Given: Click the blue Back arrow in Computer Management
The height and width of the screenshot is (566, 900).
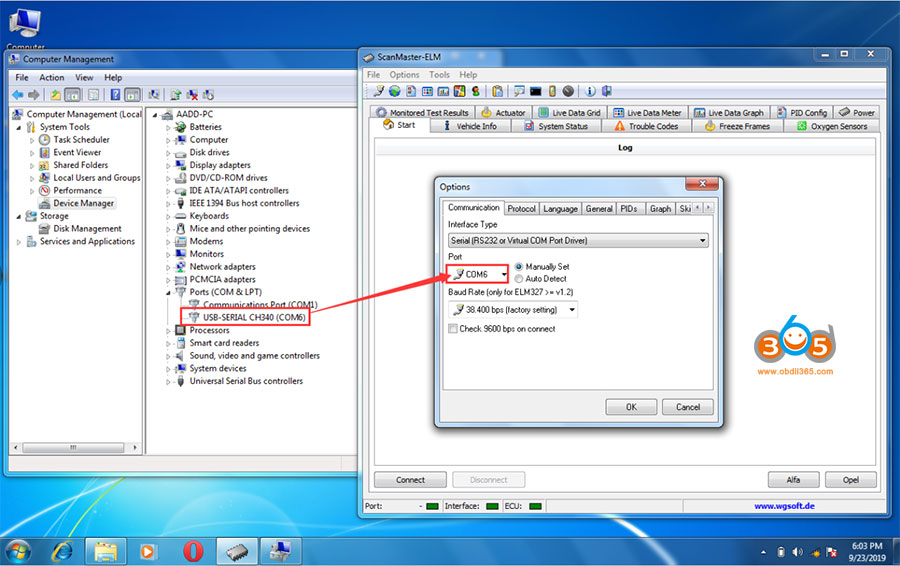Looking at the screenshot, I should coord(18,95).
